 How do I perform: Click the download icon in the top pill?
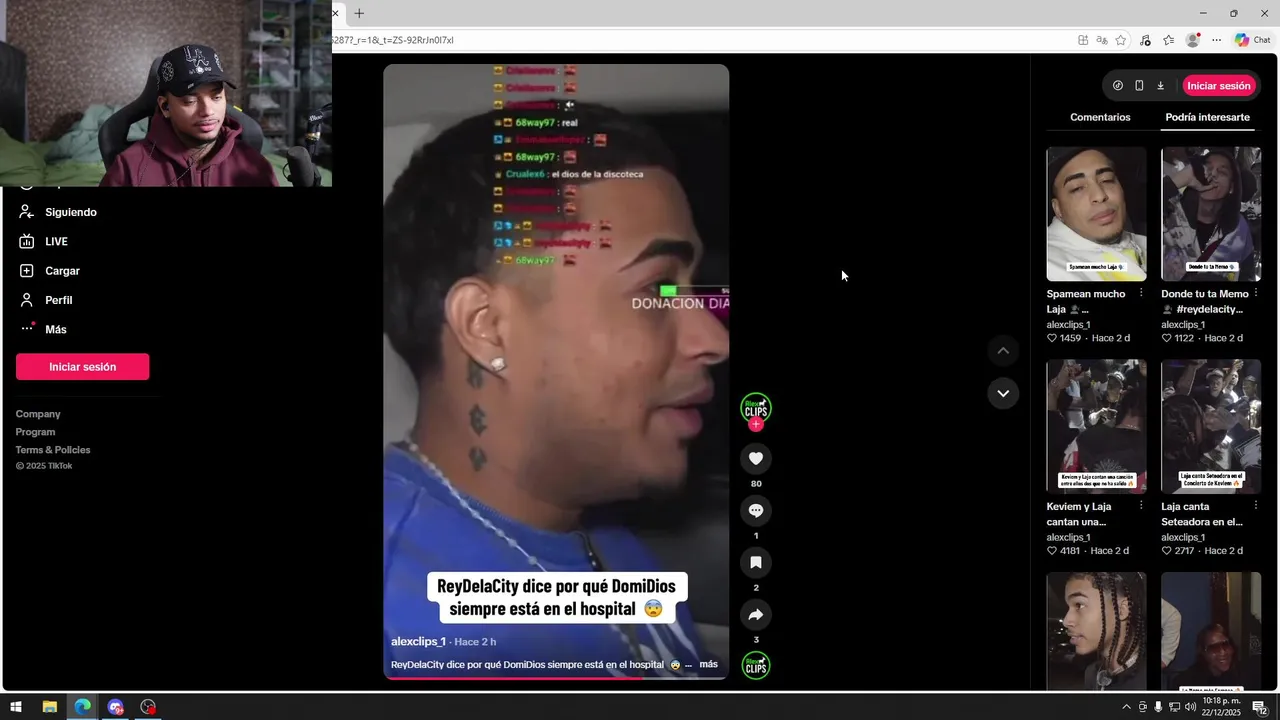(1160, 86)
